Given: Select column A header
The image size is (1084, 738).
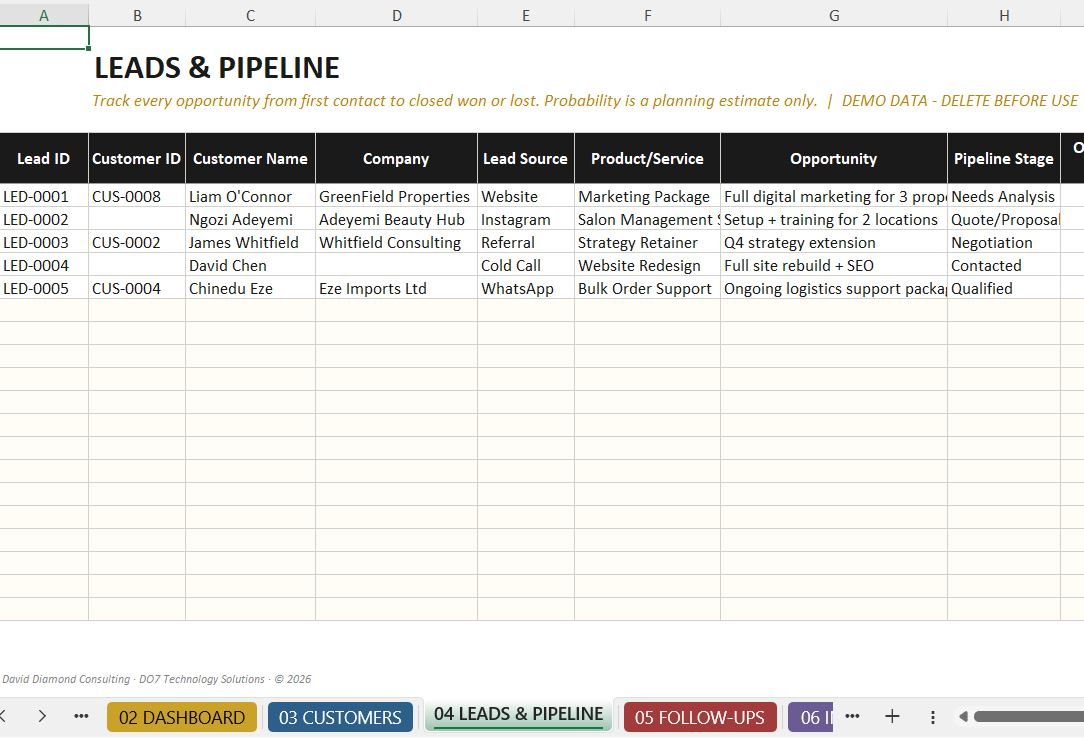Looking at the screenshot, I should tap(44, 15).
